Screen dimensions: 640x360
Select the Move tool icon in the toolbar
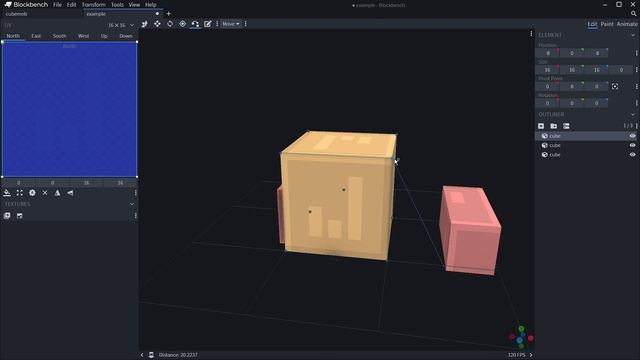point(157,24)
